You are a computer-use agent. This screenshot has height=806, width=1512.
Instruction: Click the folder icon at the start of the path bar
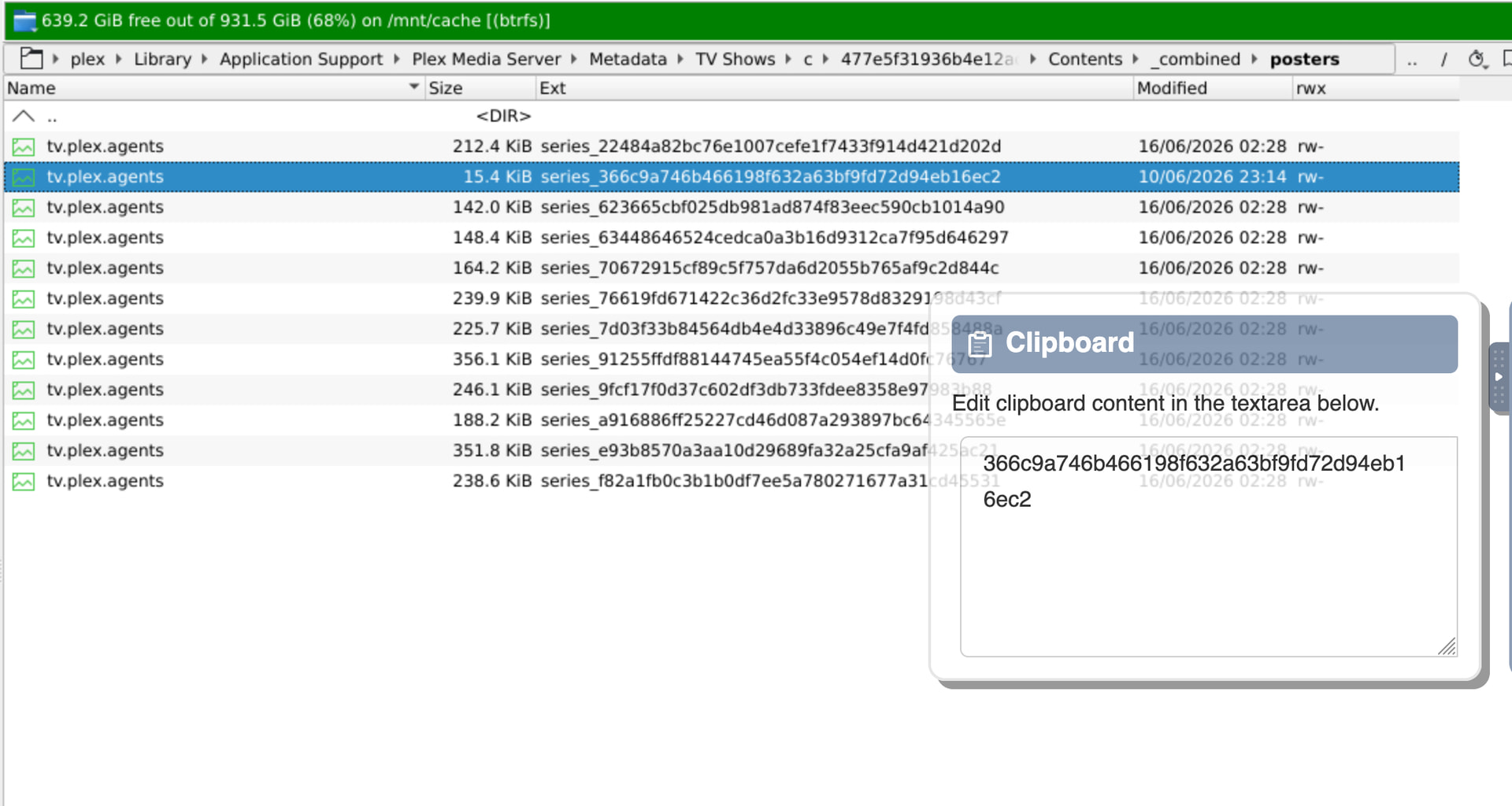(31, 59)
